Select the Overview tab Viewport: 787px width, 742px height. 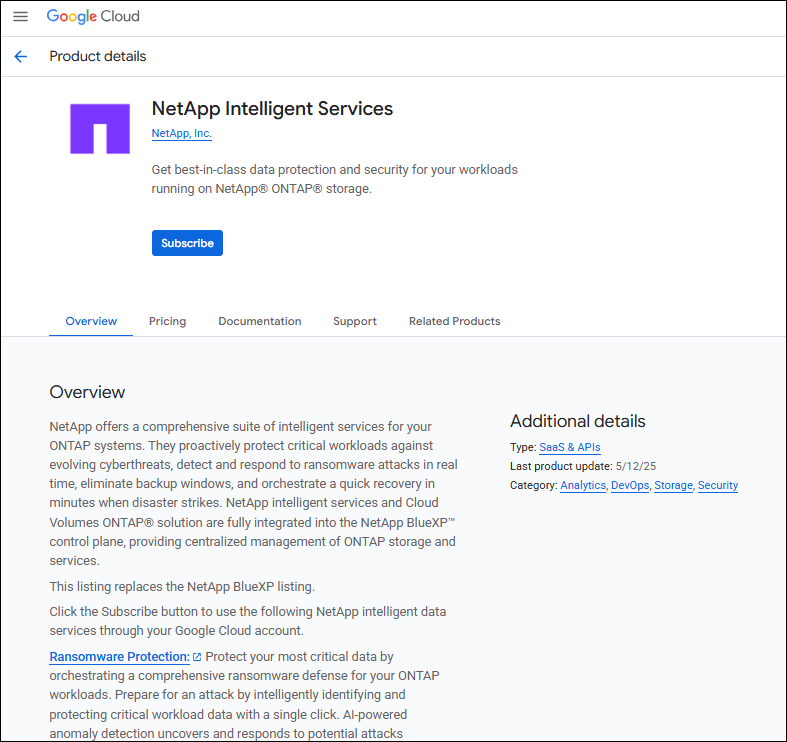[x=91, y=321]
